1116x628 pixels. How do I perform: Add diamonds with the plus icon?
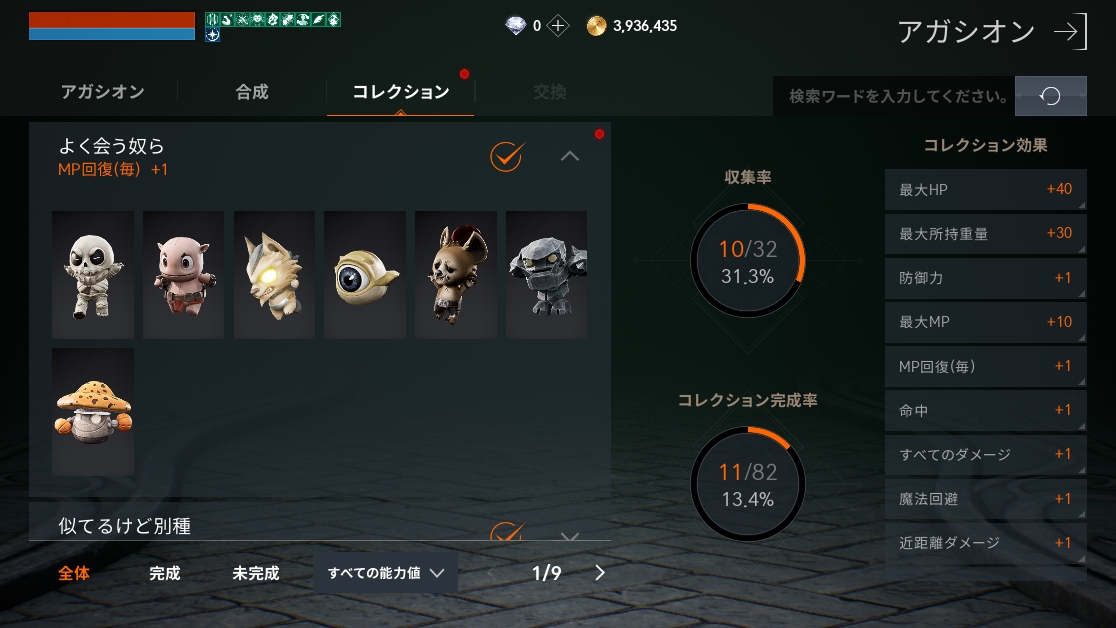558,26
